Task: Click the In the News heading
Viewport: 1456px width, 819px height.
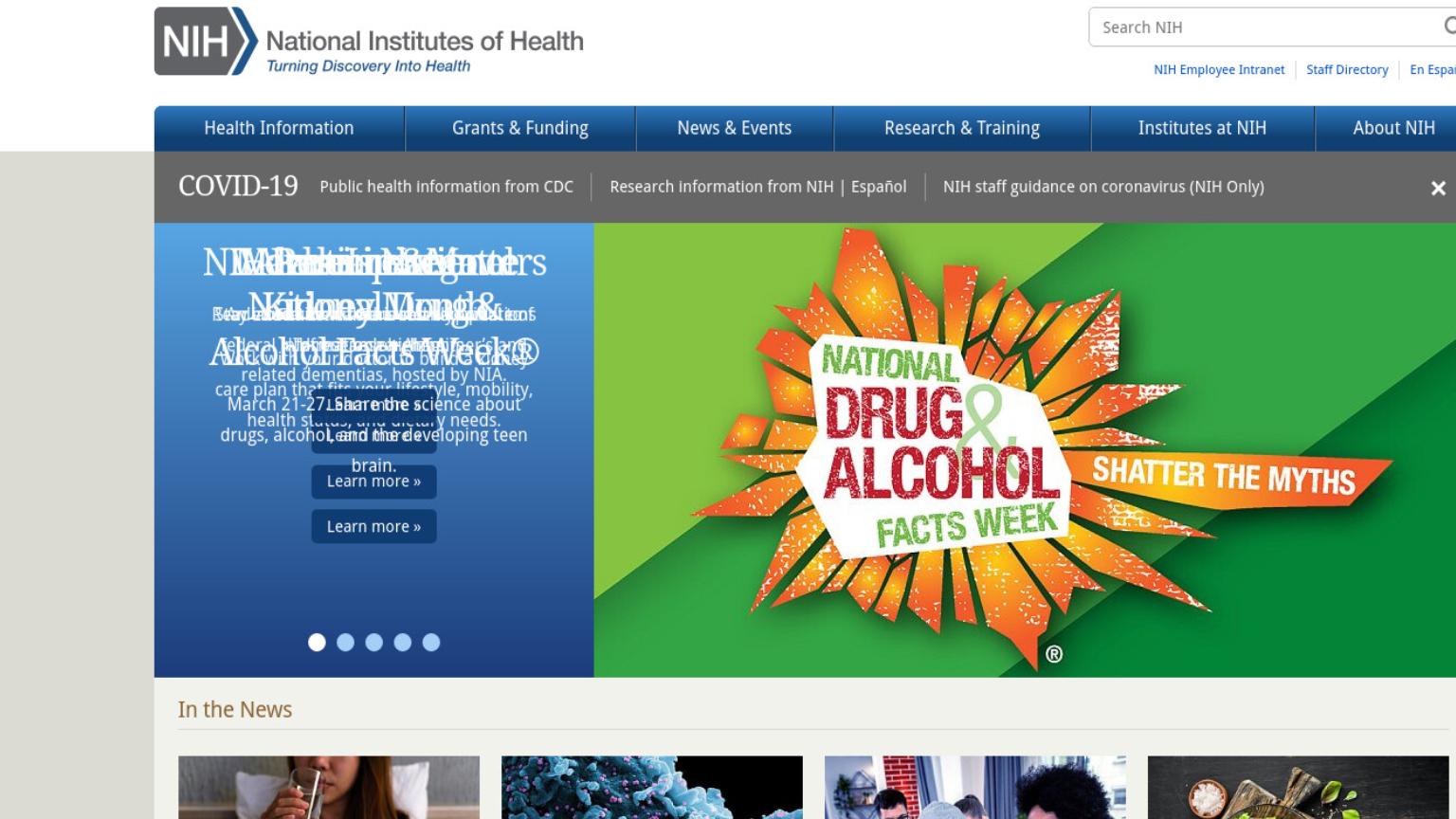Action: tap(235, 710)
